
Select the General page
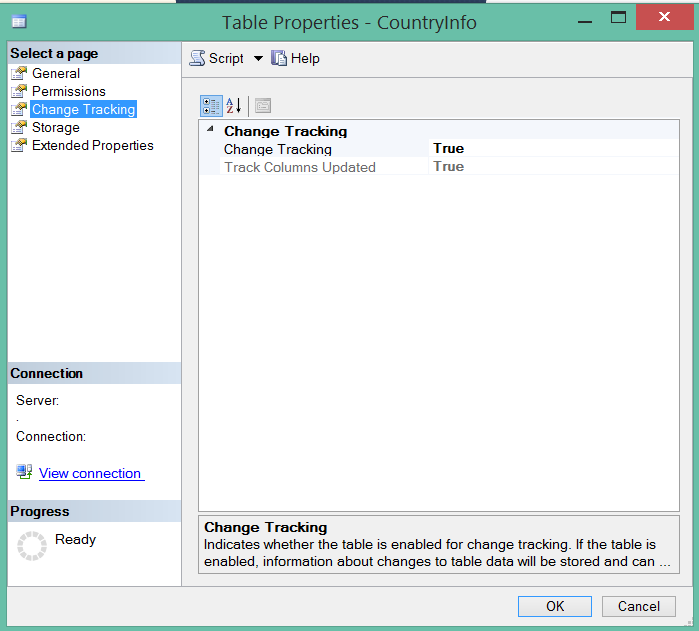click(56, 73)
